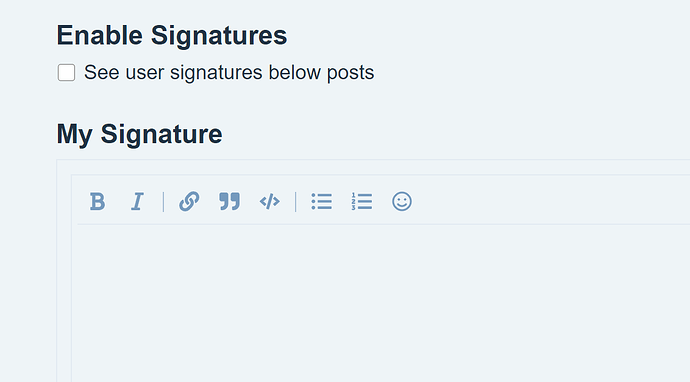
Task: Click the word 'posts' in the checkbox label
Action: click(350, 73)
